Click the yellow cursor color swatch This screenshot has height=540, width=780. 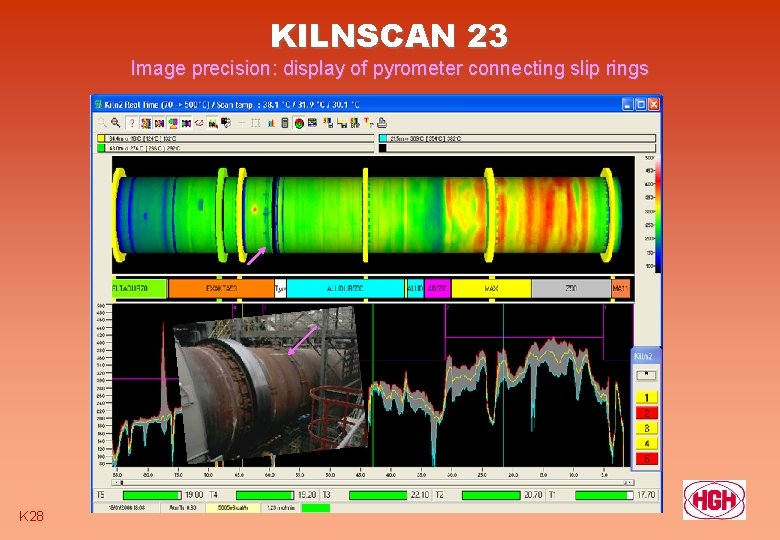click(x=101, y=139)
